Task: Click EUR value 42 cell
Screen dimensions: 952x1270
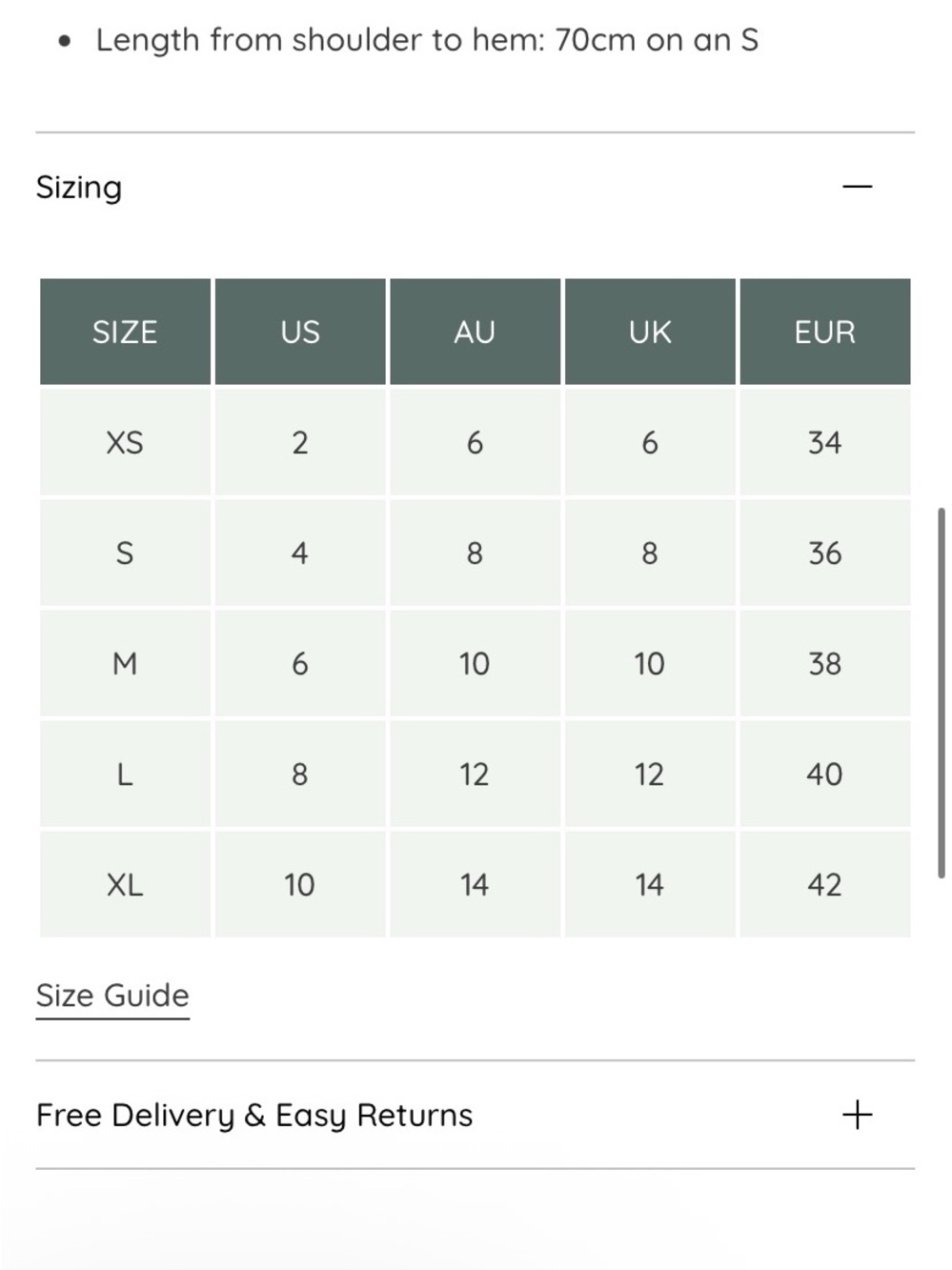Action: [825, 884]
